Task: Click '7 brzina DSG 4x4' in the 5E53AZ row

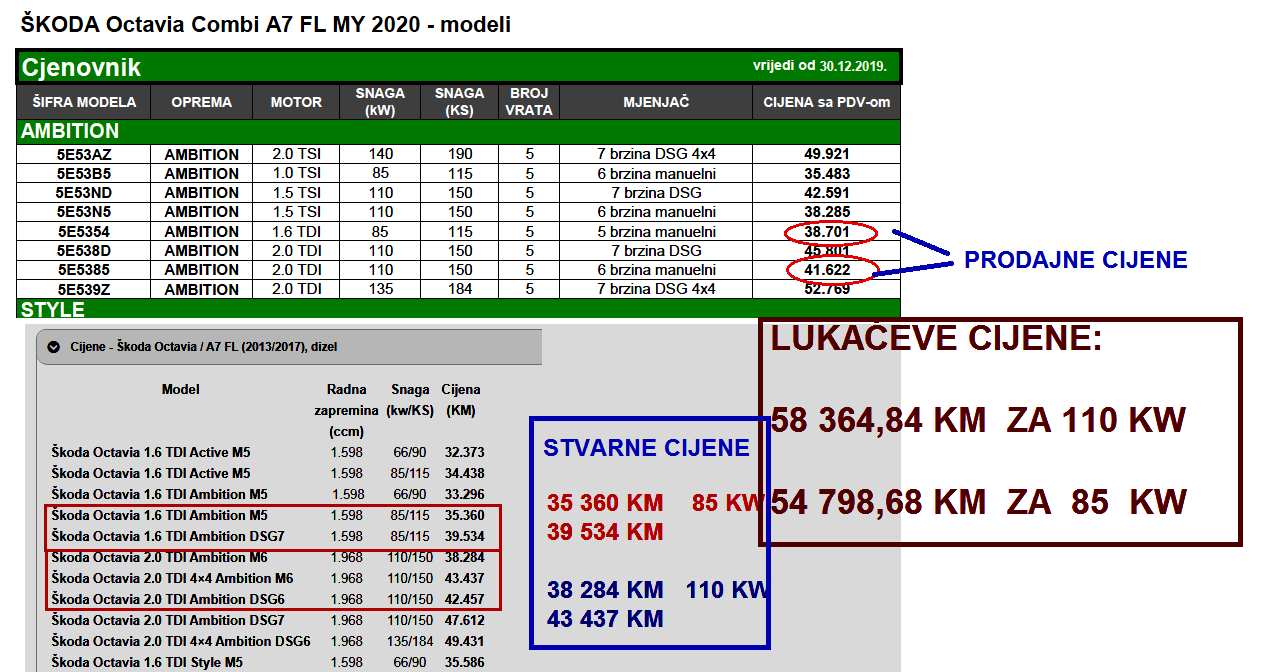Action: click(656, 154)
